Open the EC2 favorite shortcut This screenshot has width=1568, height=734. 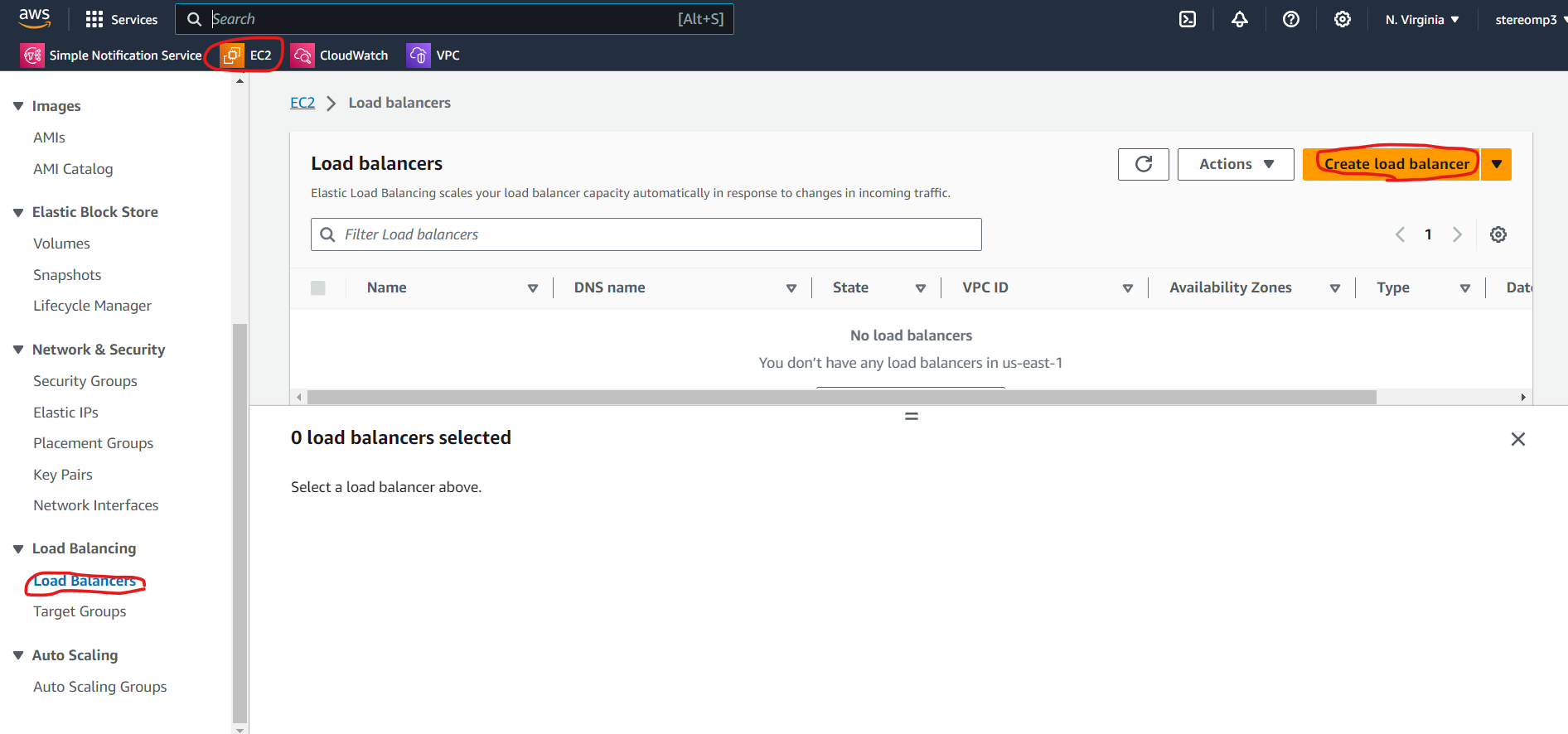pyautogui.click(x=246, y=56)
